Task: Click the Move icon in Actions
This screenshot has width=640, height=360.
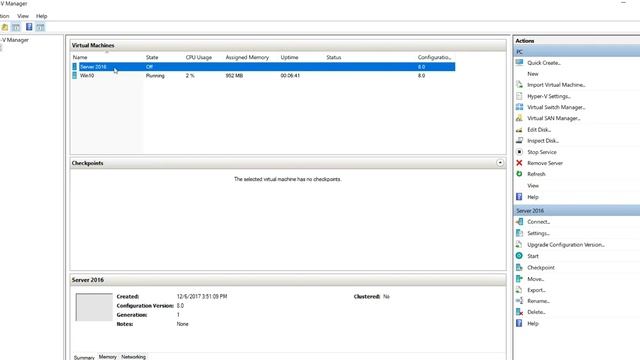Action: (x=519, y=279)
